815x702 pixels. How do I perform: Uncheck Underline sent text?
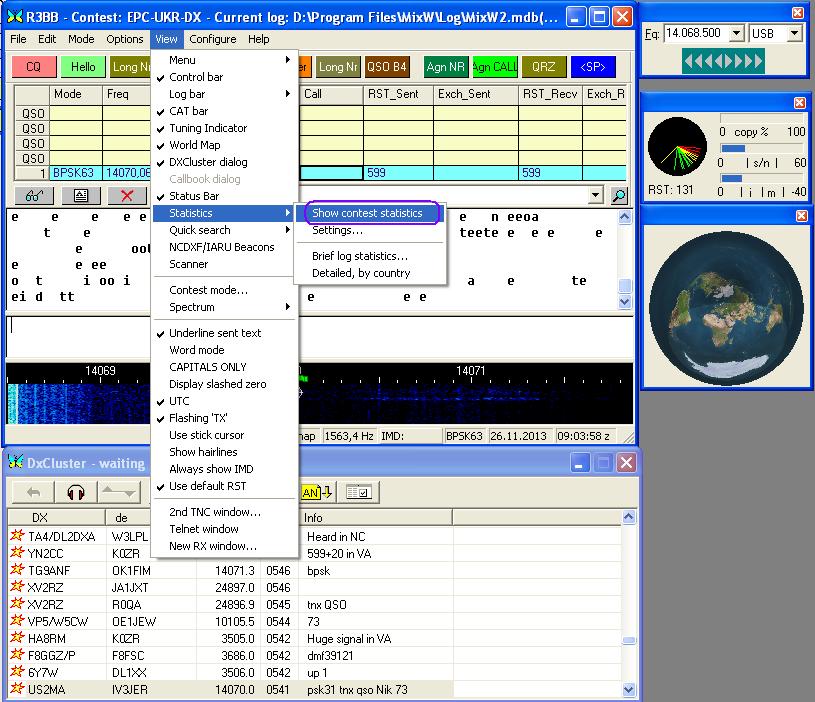[x=214, y=333]
